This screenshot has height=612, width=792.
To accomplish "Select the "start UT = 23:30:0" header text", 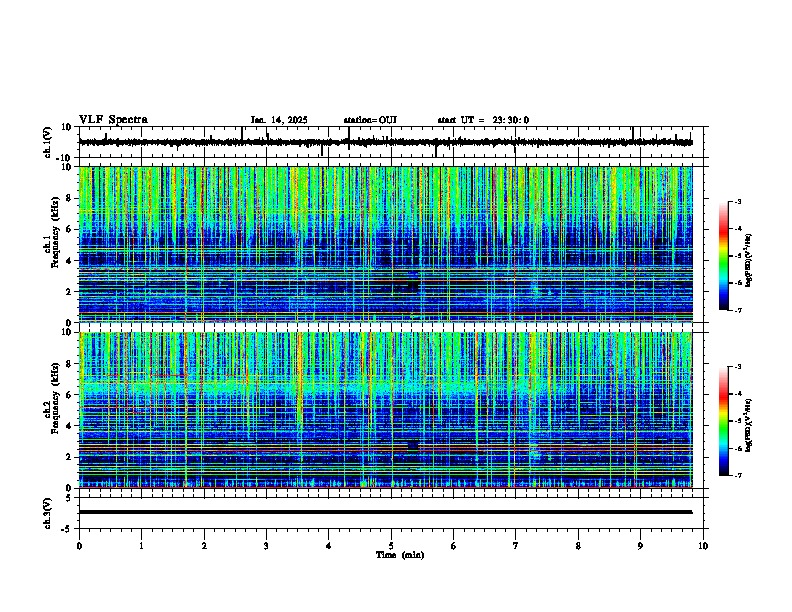I will [x=483, y=120].
